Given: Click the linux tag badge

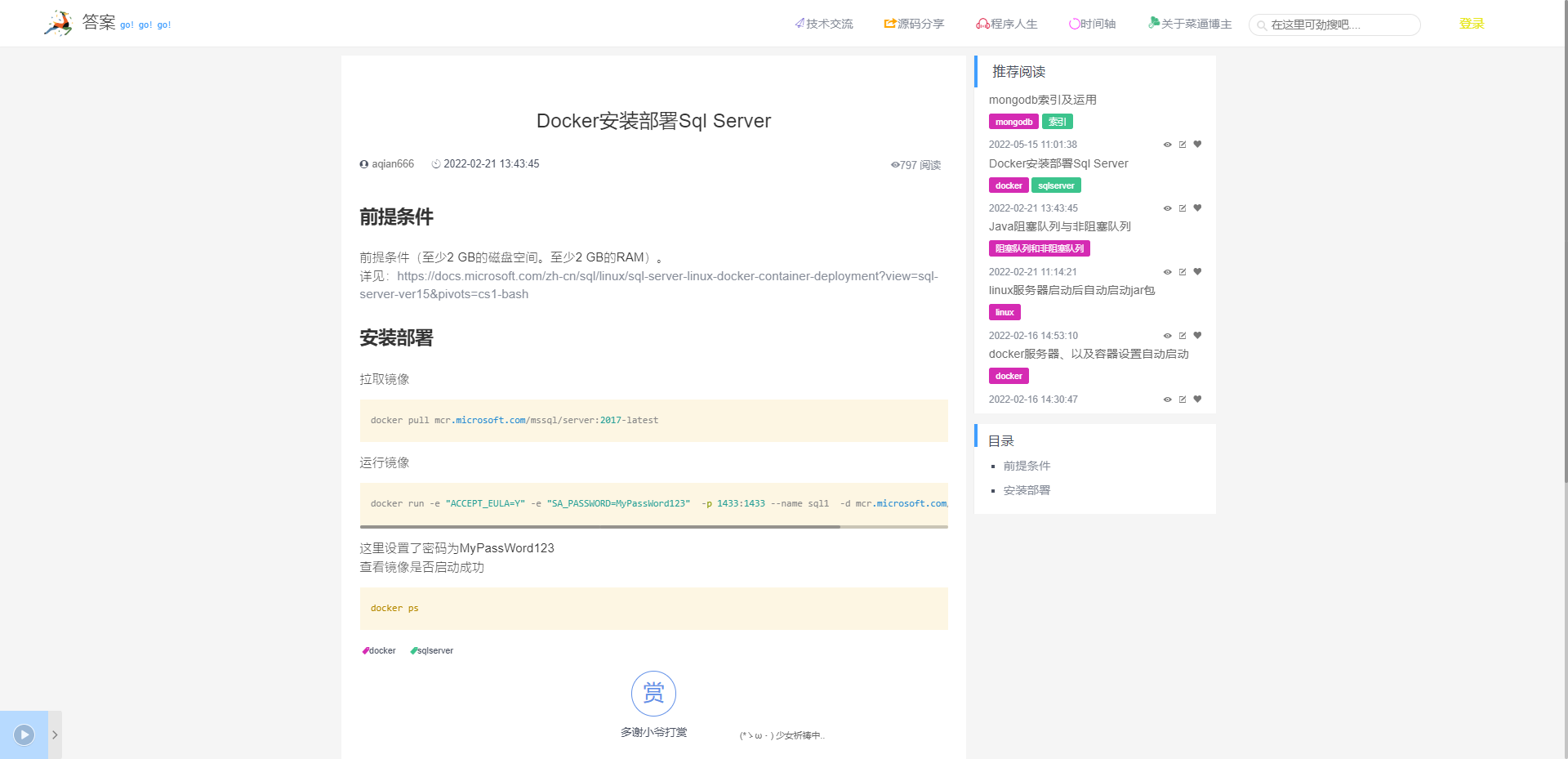Looking at the screenshot, I should tap(1004, 312).
